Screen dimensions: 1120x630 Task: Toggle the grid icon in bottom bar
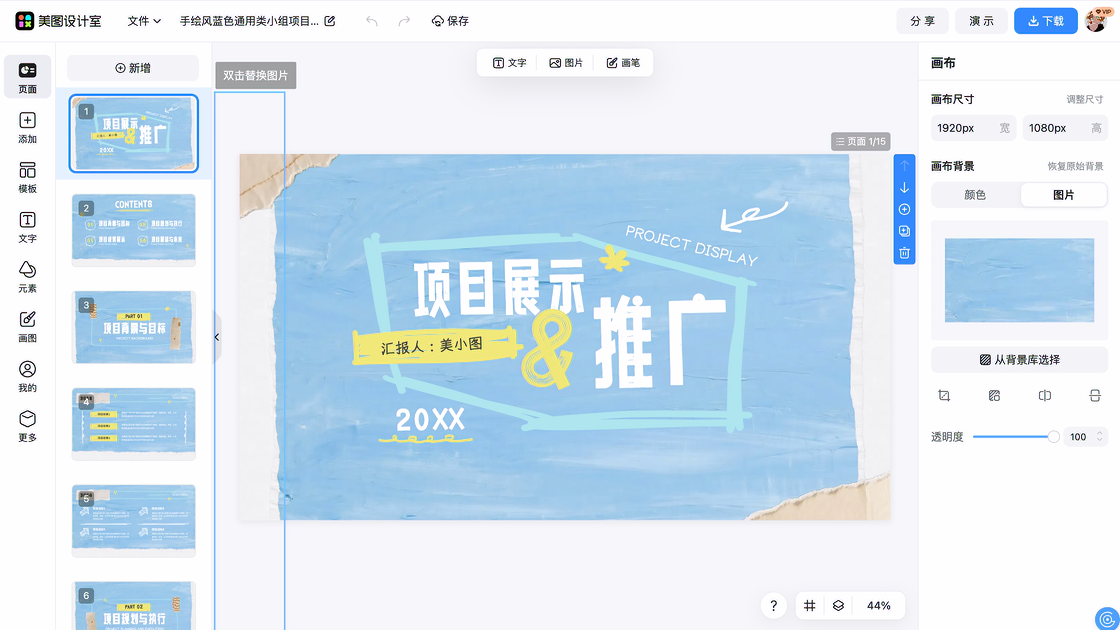tap(810, 605)
